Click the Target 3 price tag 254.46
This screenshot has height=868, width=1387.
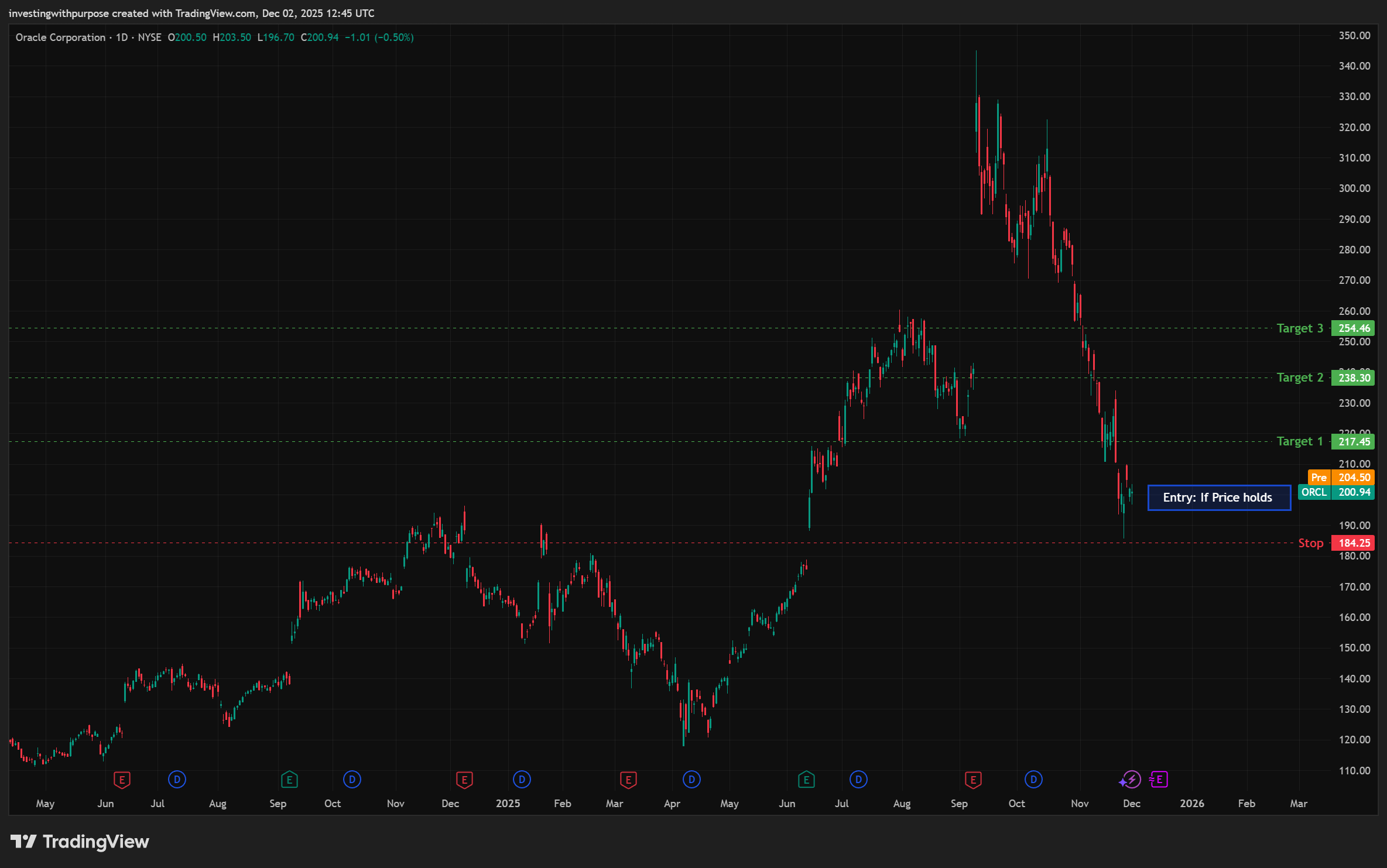(1353, 328)
